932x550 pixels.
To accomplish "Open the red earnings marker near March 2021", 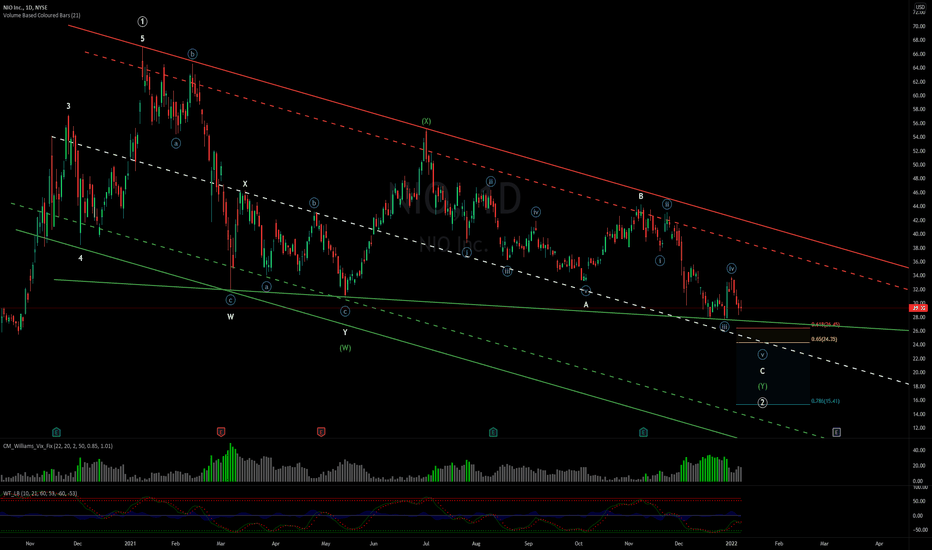I will pyautogui.click(x=221, y=432).
